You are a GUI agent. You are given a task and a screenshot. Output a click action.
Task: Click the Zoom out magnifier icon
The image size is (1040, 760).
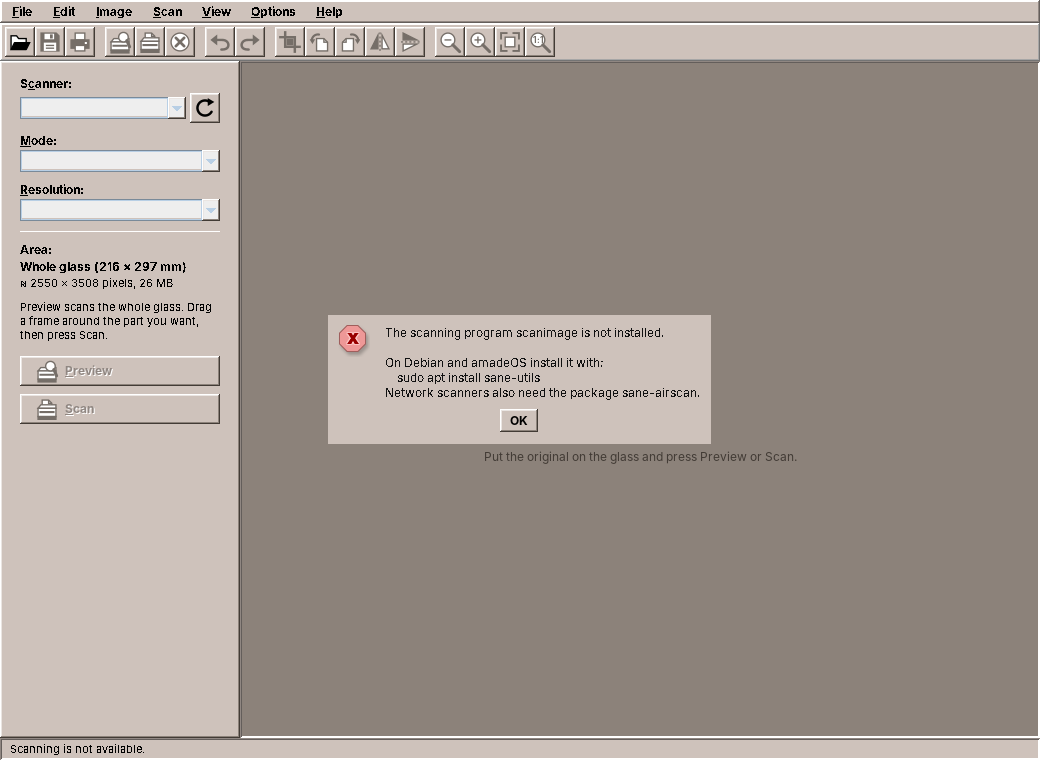(450, 42)
